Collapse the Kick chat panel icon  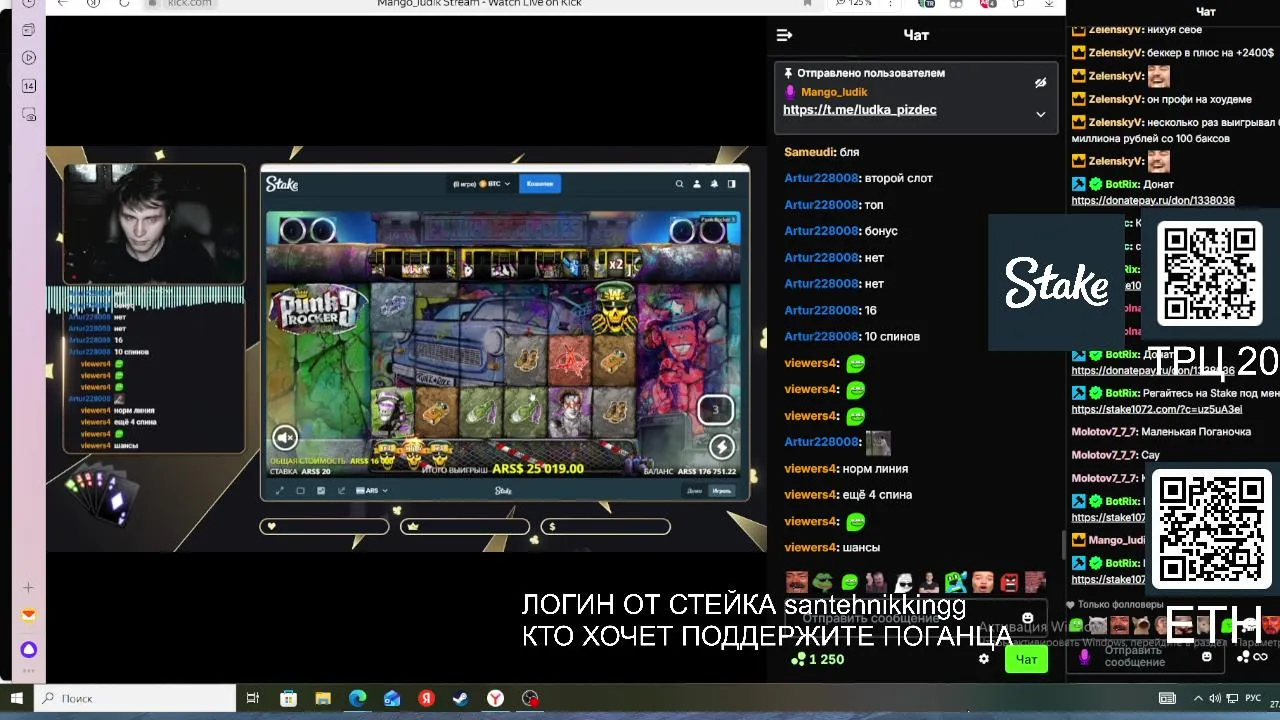(x=784, y=35)
